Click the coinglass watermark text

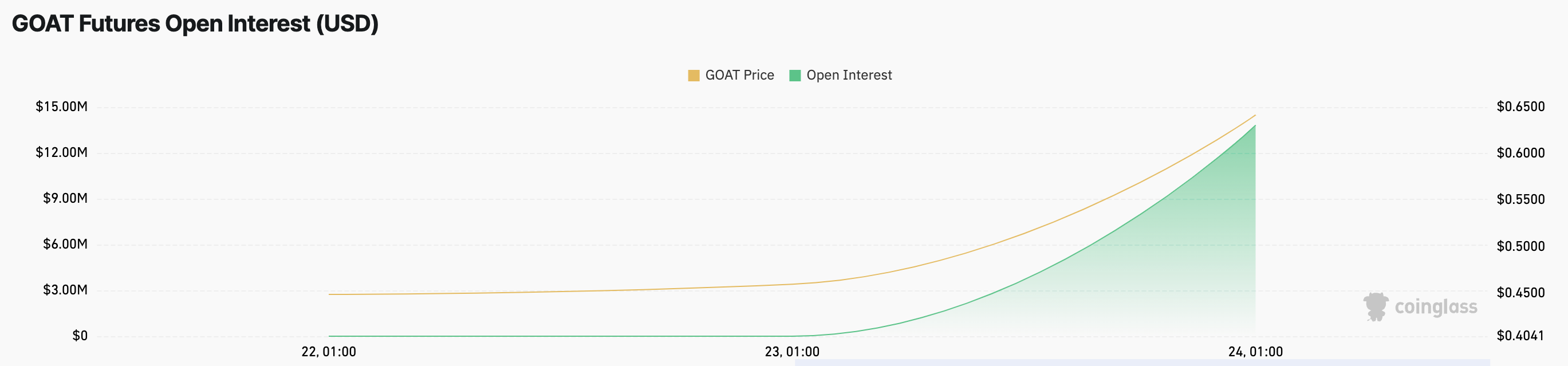tap(1435, 307)
